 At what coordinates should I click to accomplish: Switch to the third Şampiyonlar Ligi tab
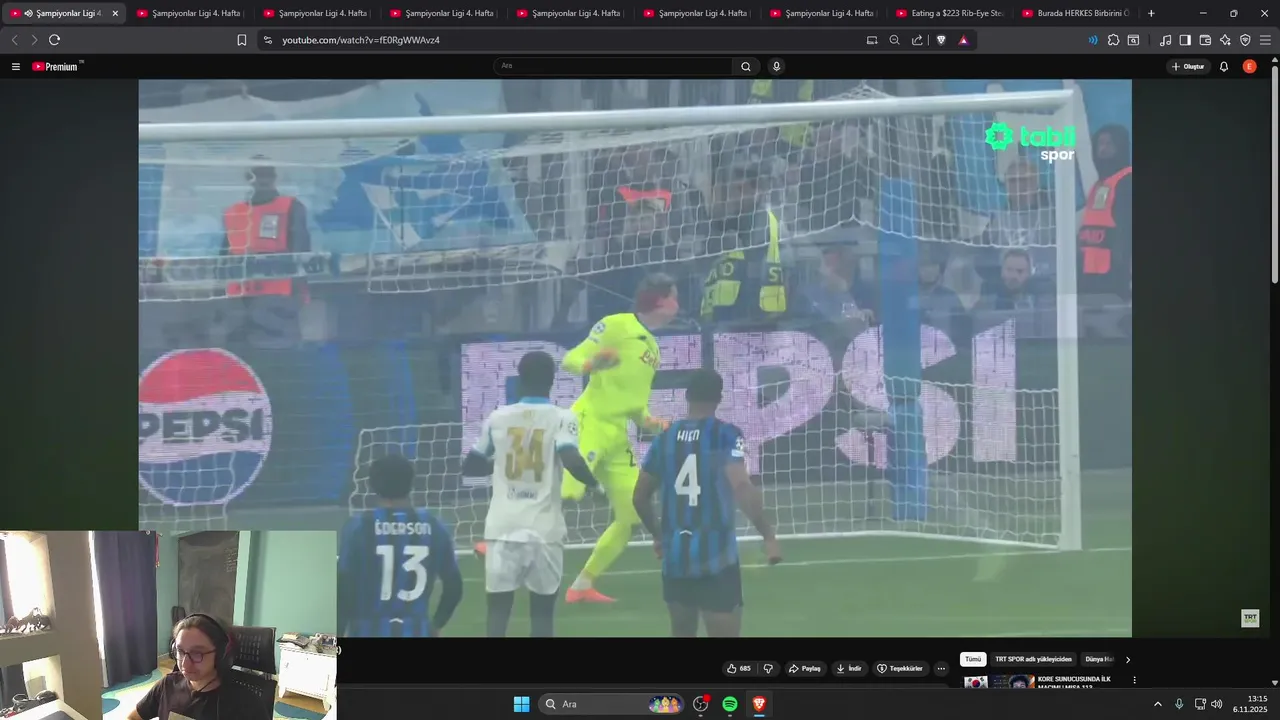tap(315, 13)
